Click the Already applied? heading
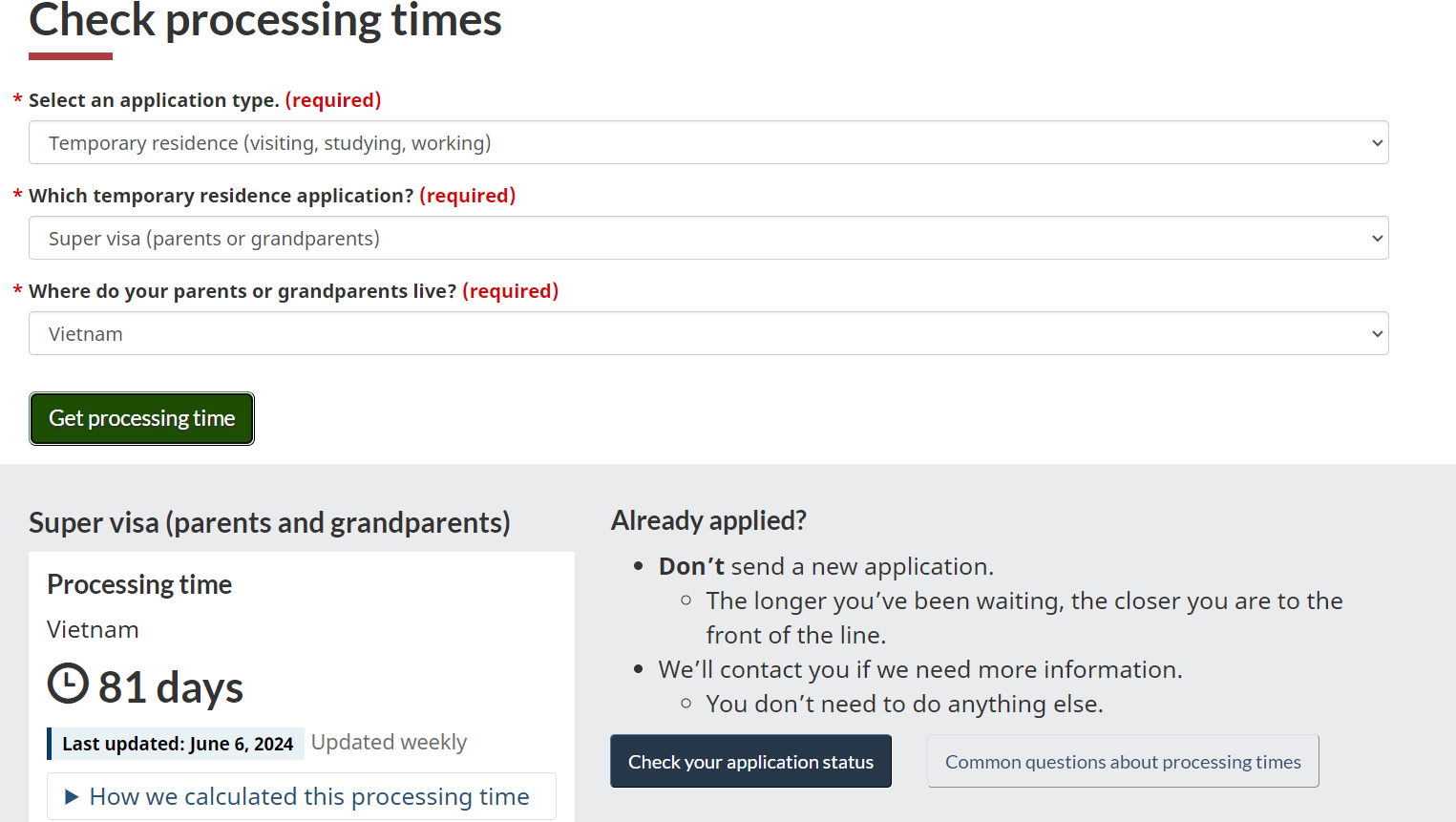Image resolution: width=1456 pixels, height=822 pixels. (708, 520)
